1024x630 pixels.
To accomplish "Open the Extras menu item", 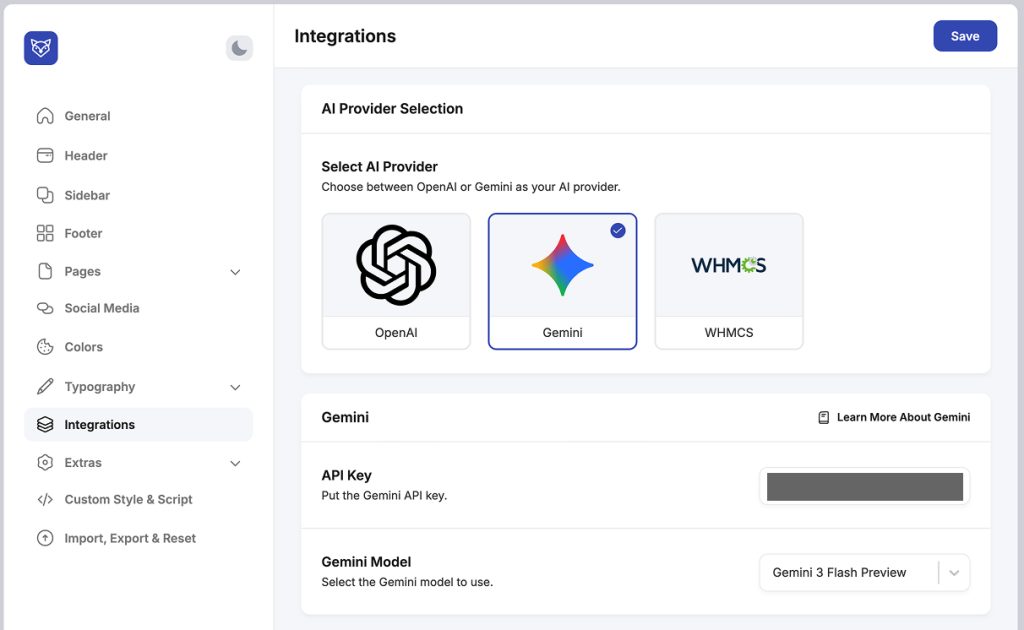I will coord(83,463).
